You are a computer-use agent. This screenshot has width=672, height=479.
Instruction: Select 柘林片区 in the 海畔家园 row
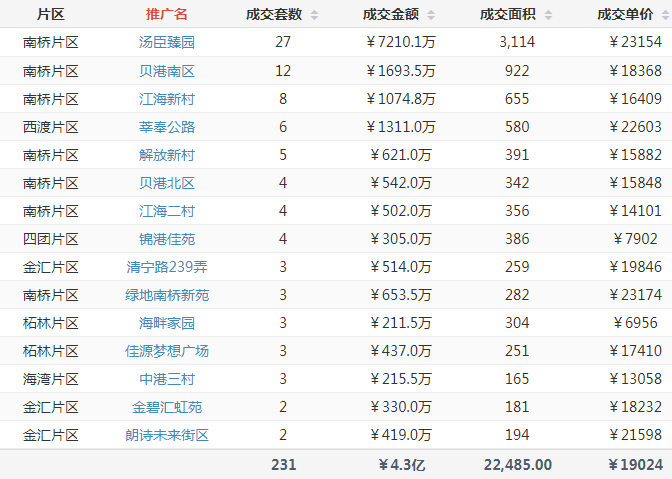51,323
